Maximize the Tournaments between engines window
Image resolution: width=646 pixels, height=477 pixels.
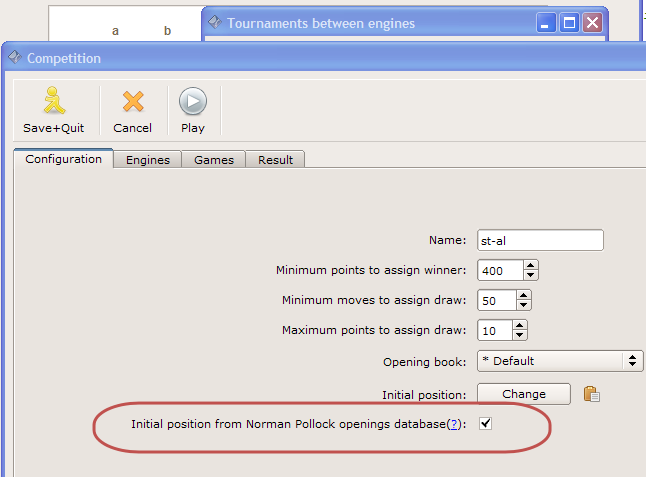pyautogui.click(x=569, y=23)
